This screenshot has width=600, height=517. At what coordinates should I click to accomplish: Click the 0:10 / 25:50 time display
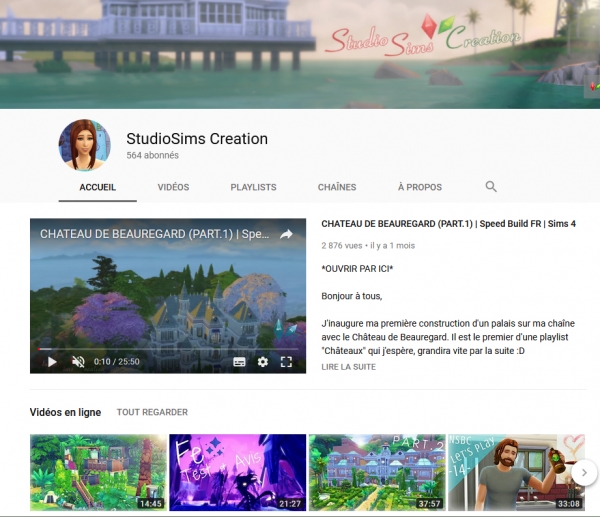pyautogui.click(x=117, y=362)
